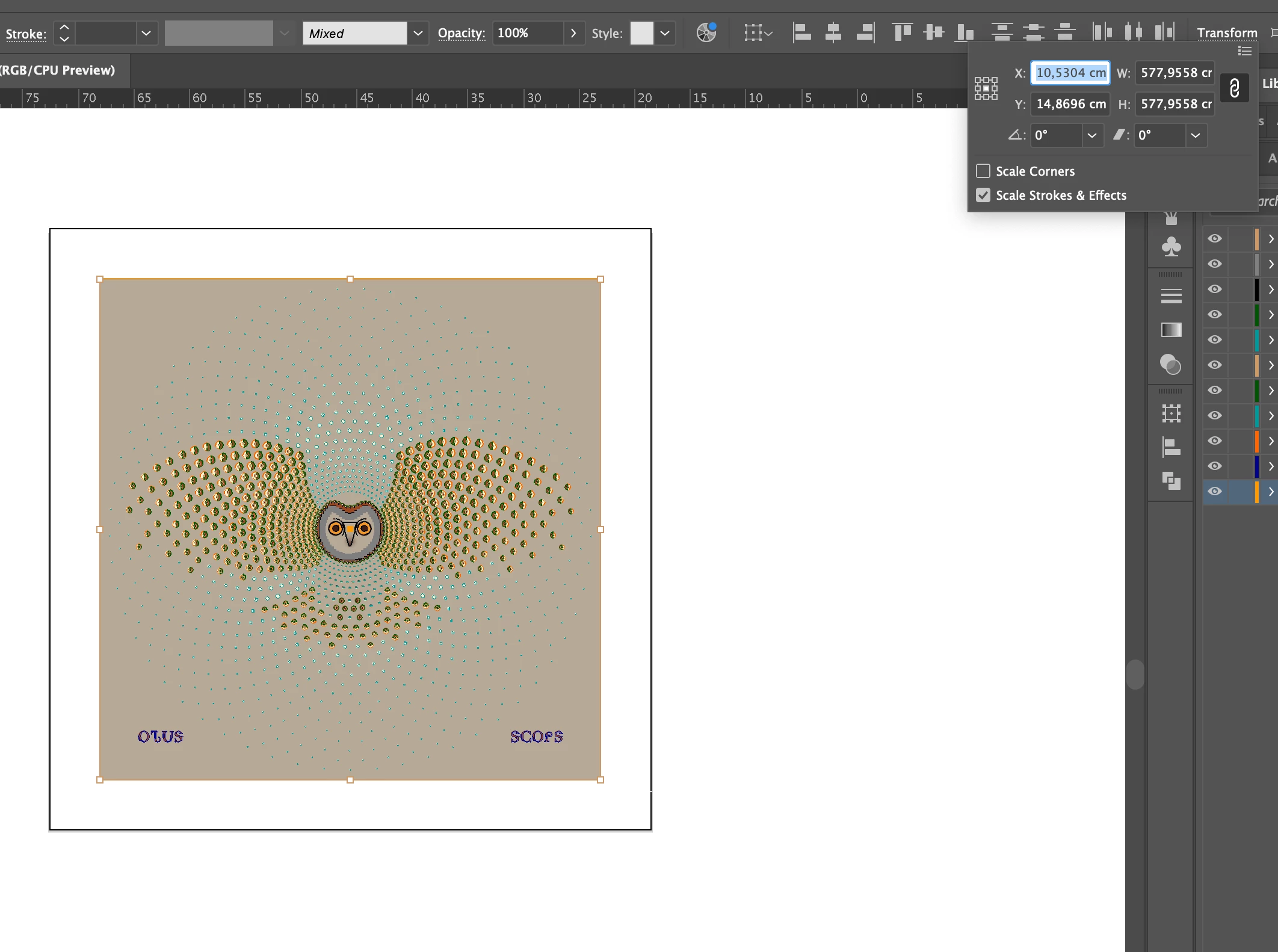Click the Opacity label link

pyautogui.click(x=461, y=33)
